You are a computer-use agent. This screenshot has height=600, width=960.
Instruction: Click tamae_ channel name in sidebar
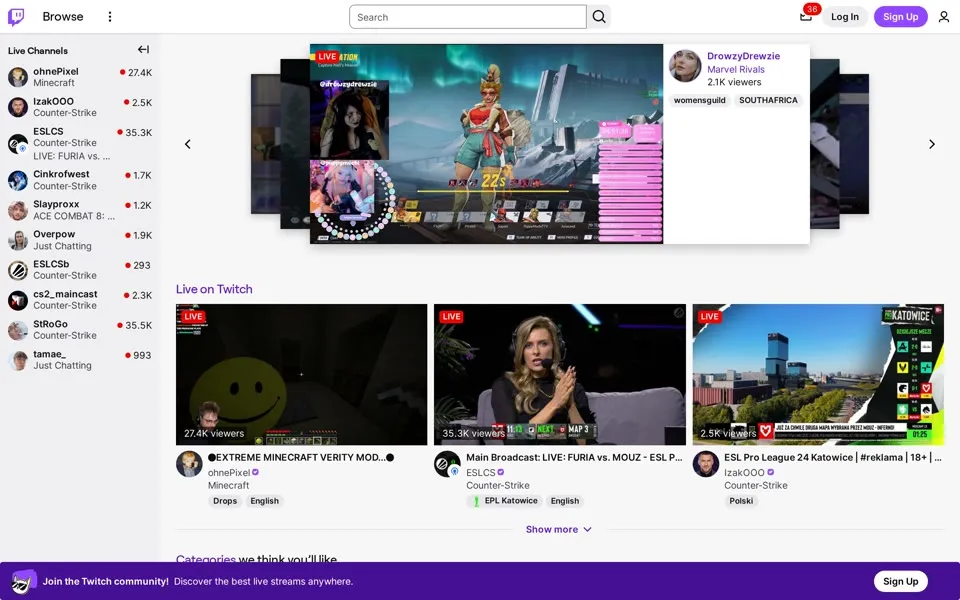(x=49, y=354)
